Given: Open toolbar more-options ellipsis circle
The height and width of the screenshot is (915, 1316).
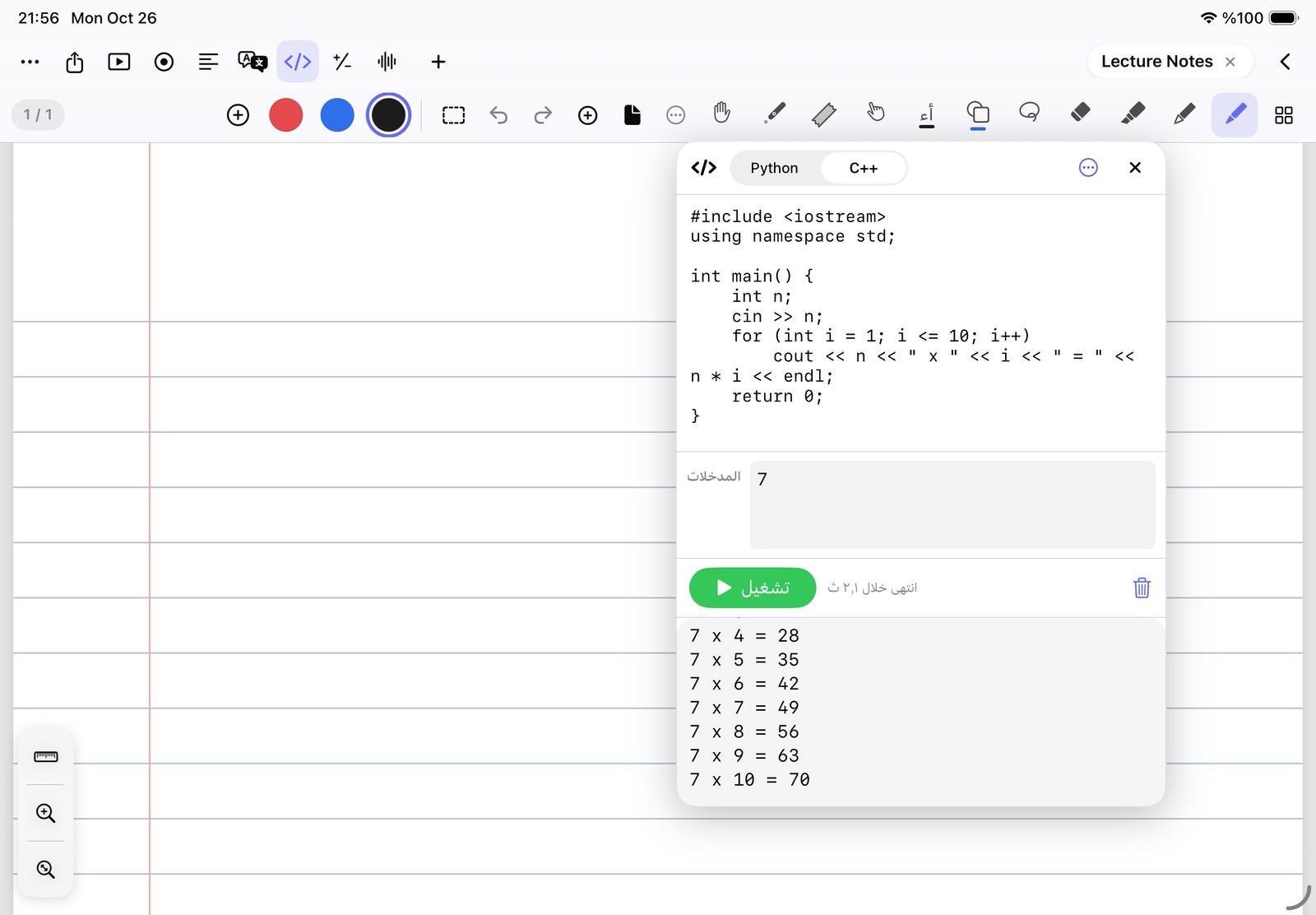Looking at the screenshot, I should (x=676, y=115).
